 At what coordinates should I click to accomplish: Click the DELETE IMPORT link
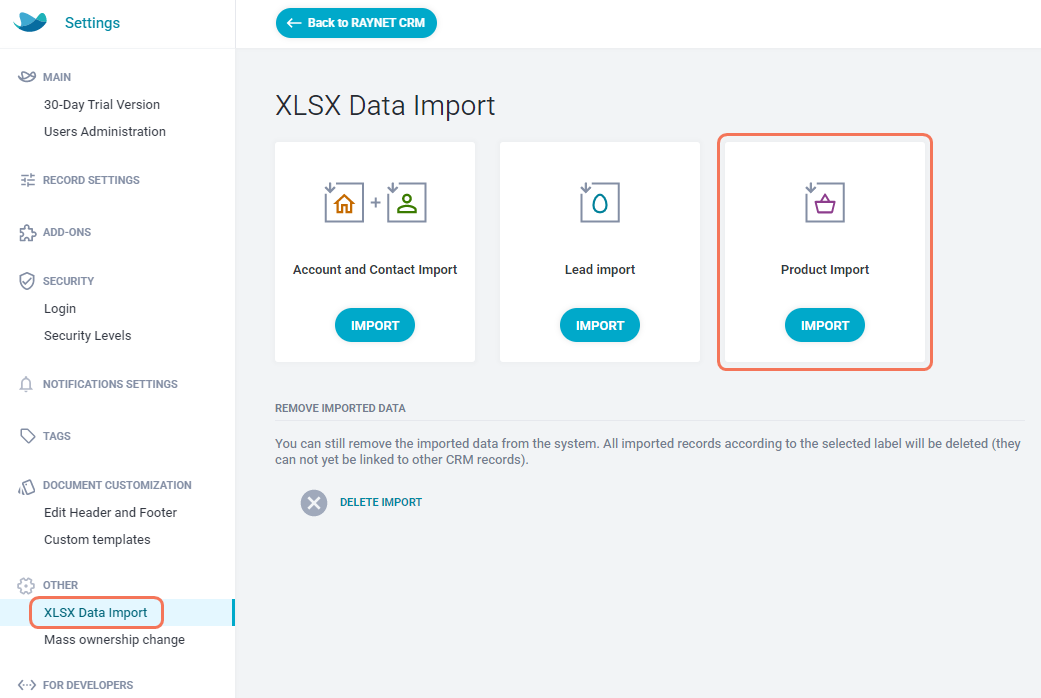[381, 502]
